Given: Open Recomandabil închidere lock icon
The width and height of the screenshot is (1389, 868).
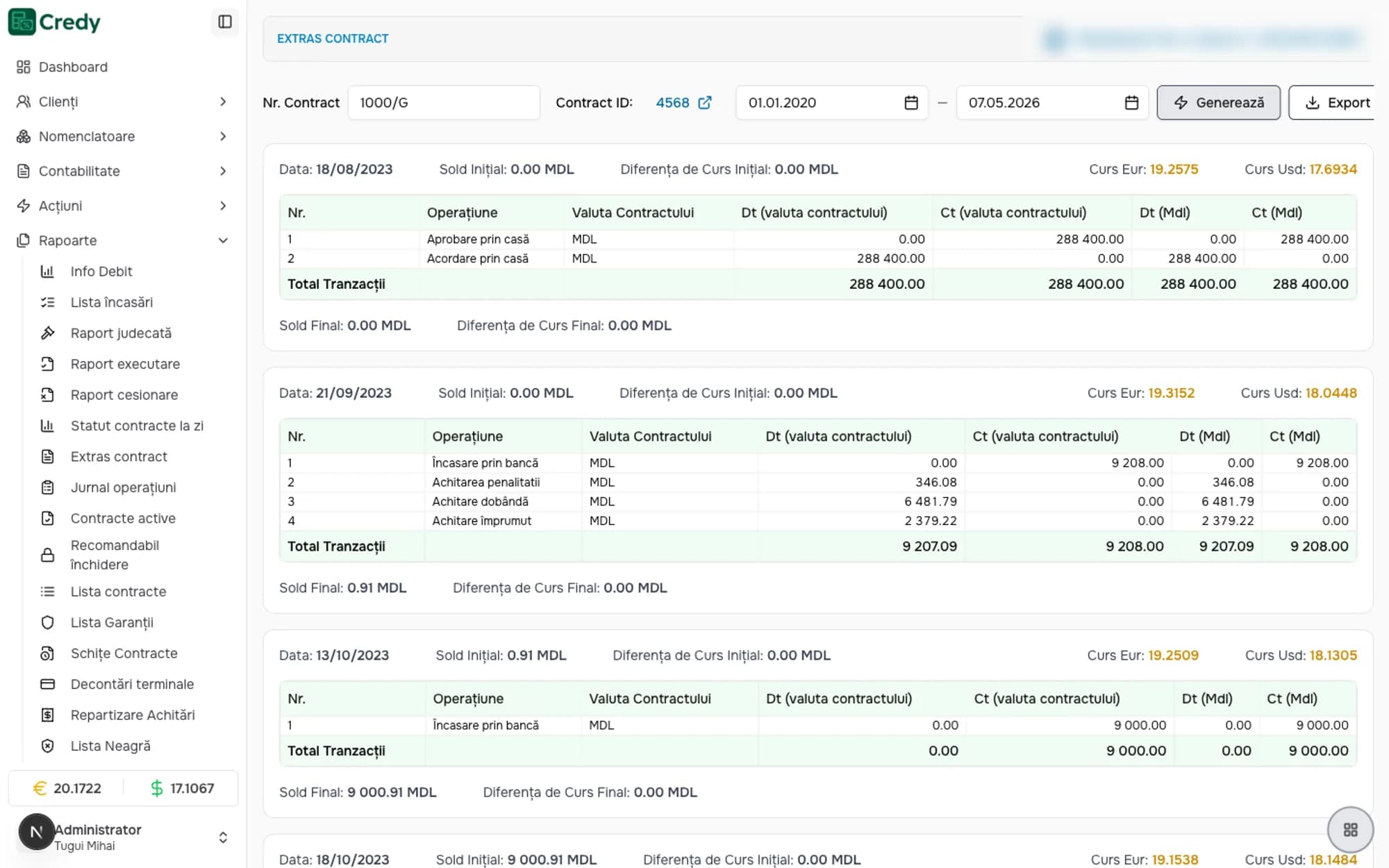Looking at the screenshot, I should tap(47, 555).
